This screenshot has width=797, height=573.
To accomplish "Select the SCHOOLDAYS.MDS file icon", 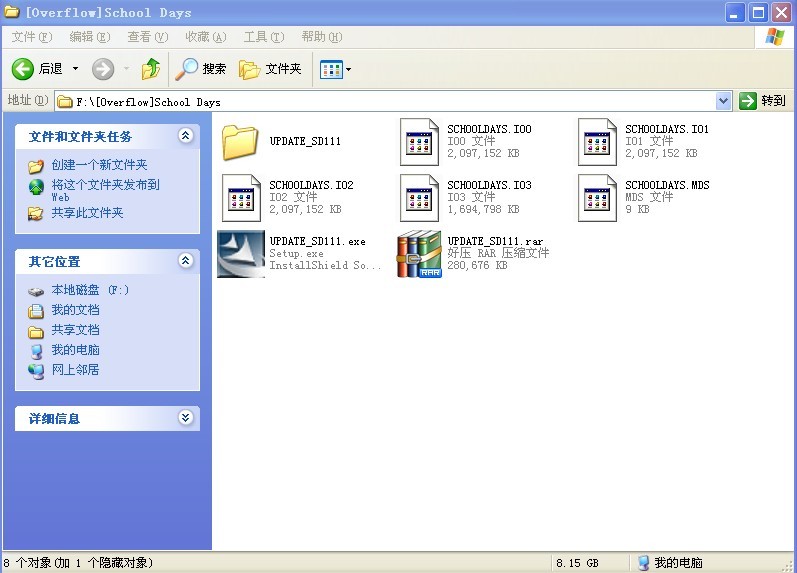I will (597, 198).
